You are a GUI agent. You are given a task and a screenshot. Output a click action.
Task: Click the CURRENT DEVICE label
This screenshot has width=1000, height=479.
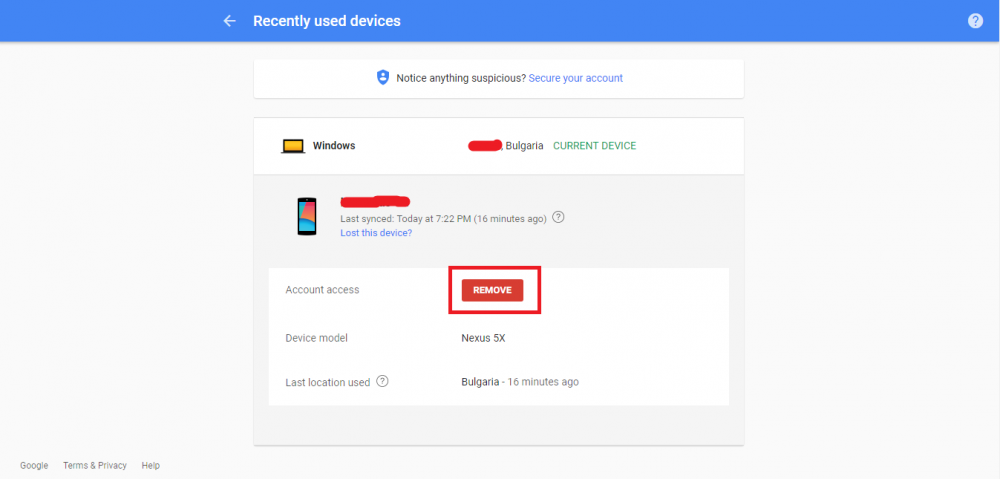pyautogui.click(x=594, y=146)
